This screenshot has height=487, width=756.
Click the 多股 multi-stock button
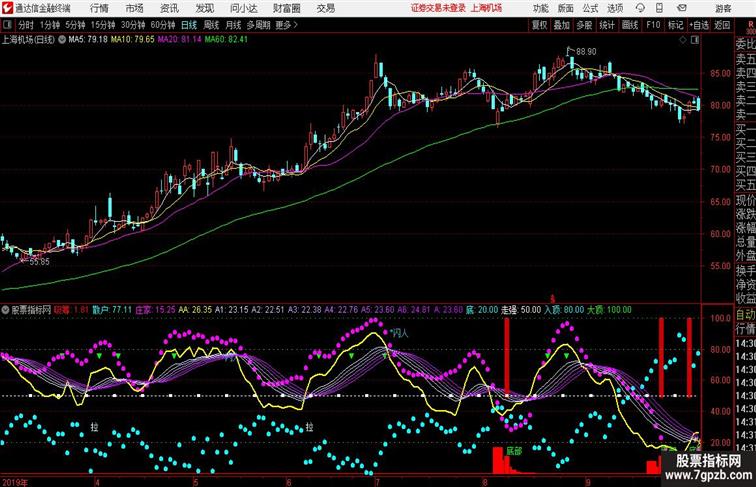(584, 25)
